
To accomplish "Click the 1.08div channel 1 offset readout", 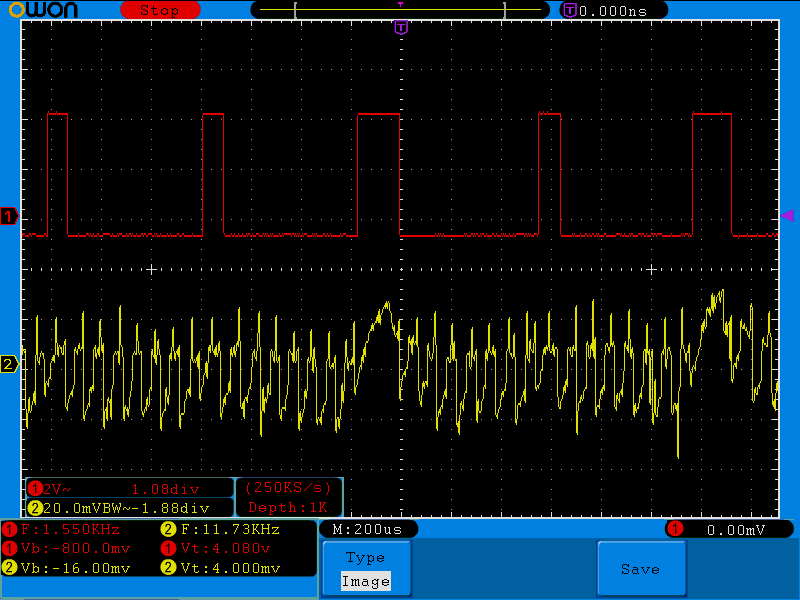I will pyautogui.click(x=165, y=489).
